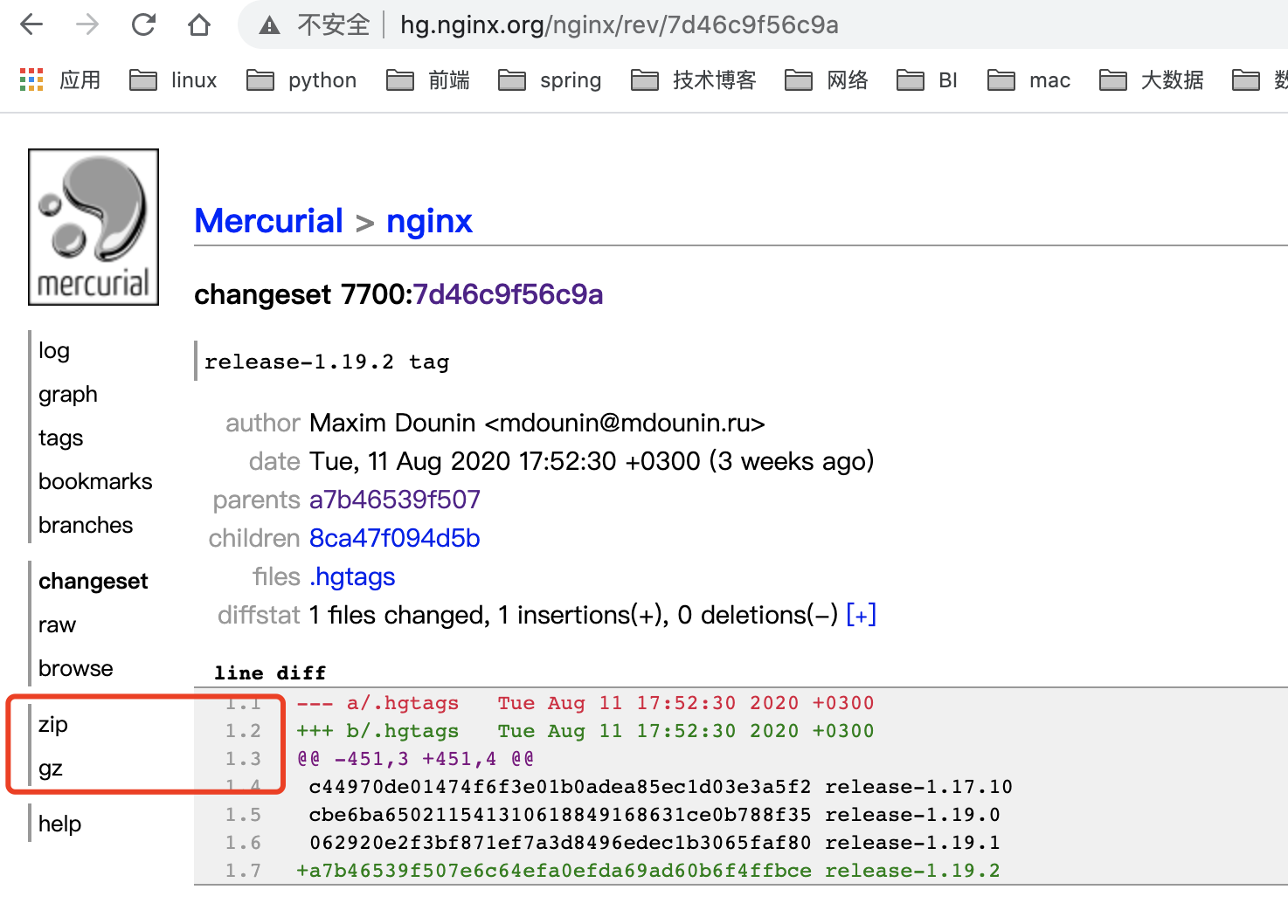Click the 'release-1.19.2 tag' description text

point(327,362)
